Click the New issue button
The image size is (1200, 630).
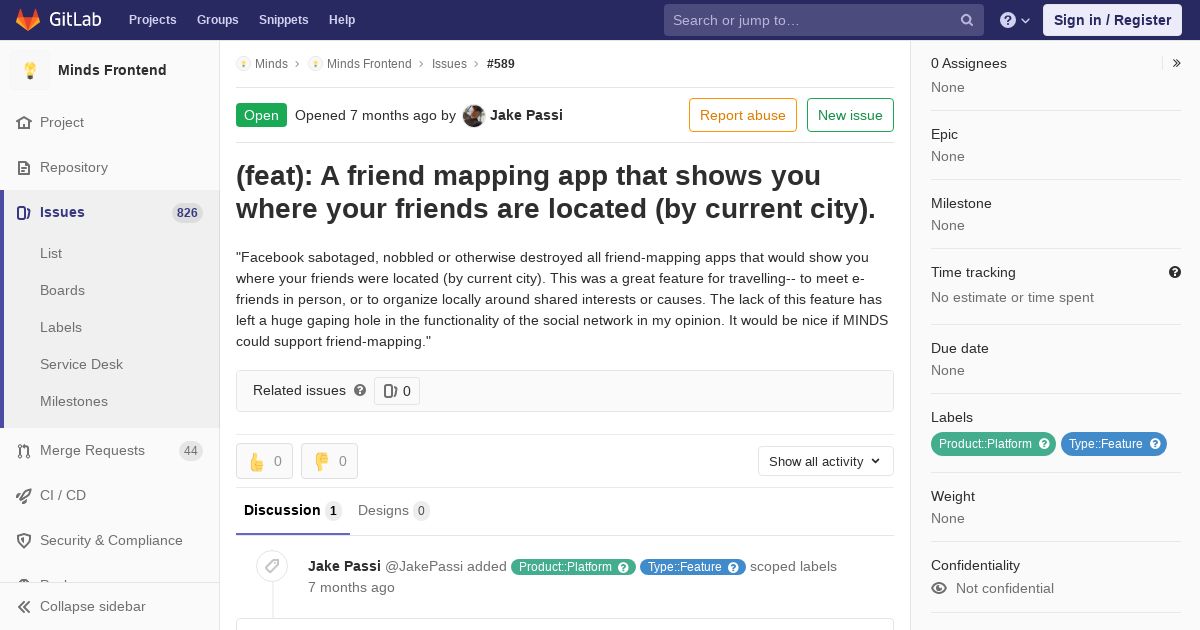point(850,115)
